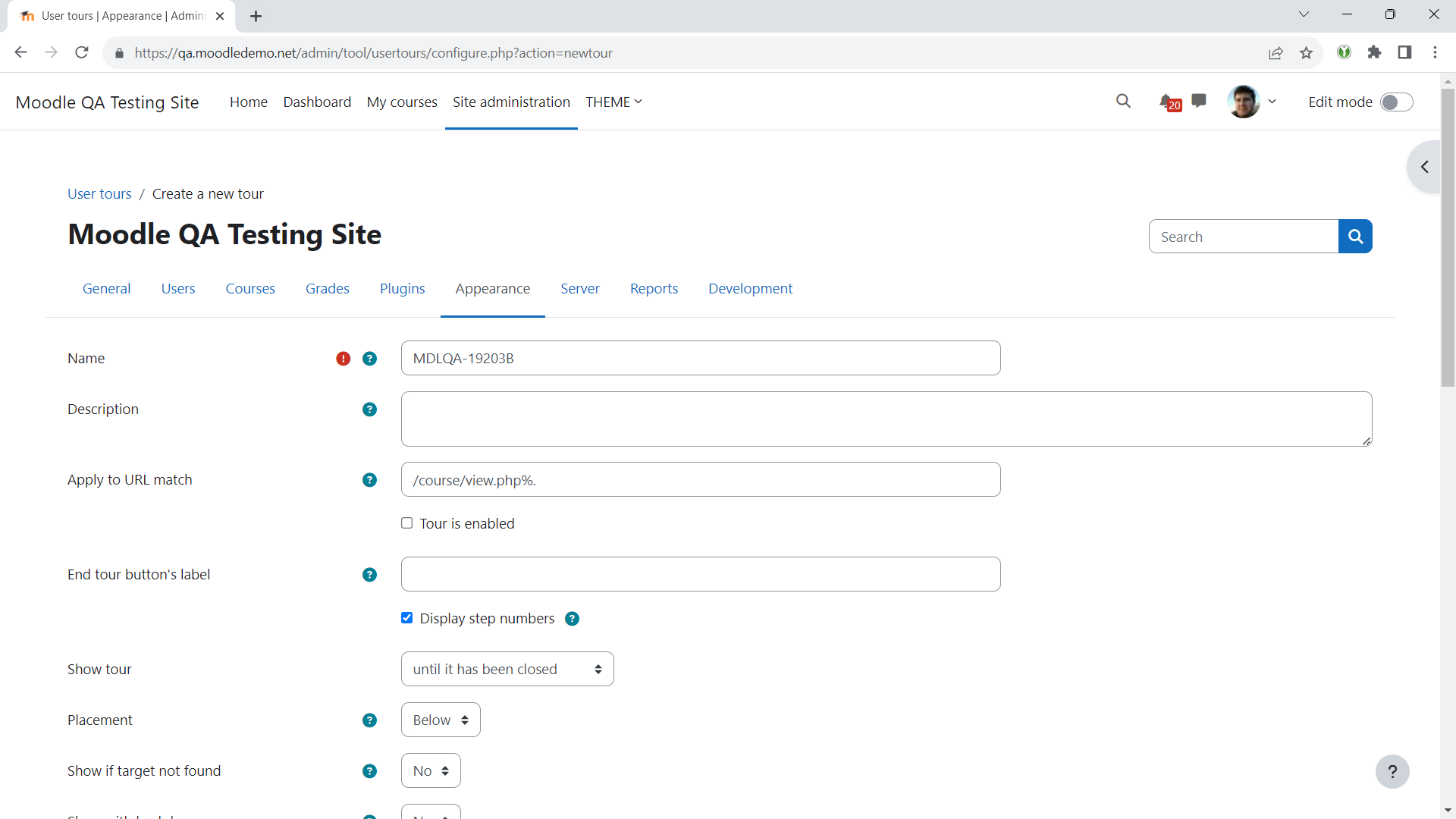Switch to the Reports tab

[x=654, y=289]
